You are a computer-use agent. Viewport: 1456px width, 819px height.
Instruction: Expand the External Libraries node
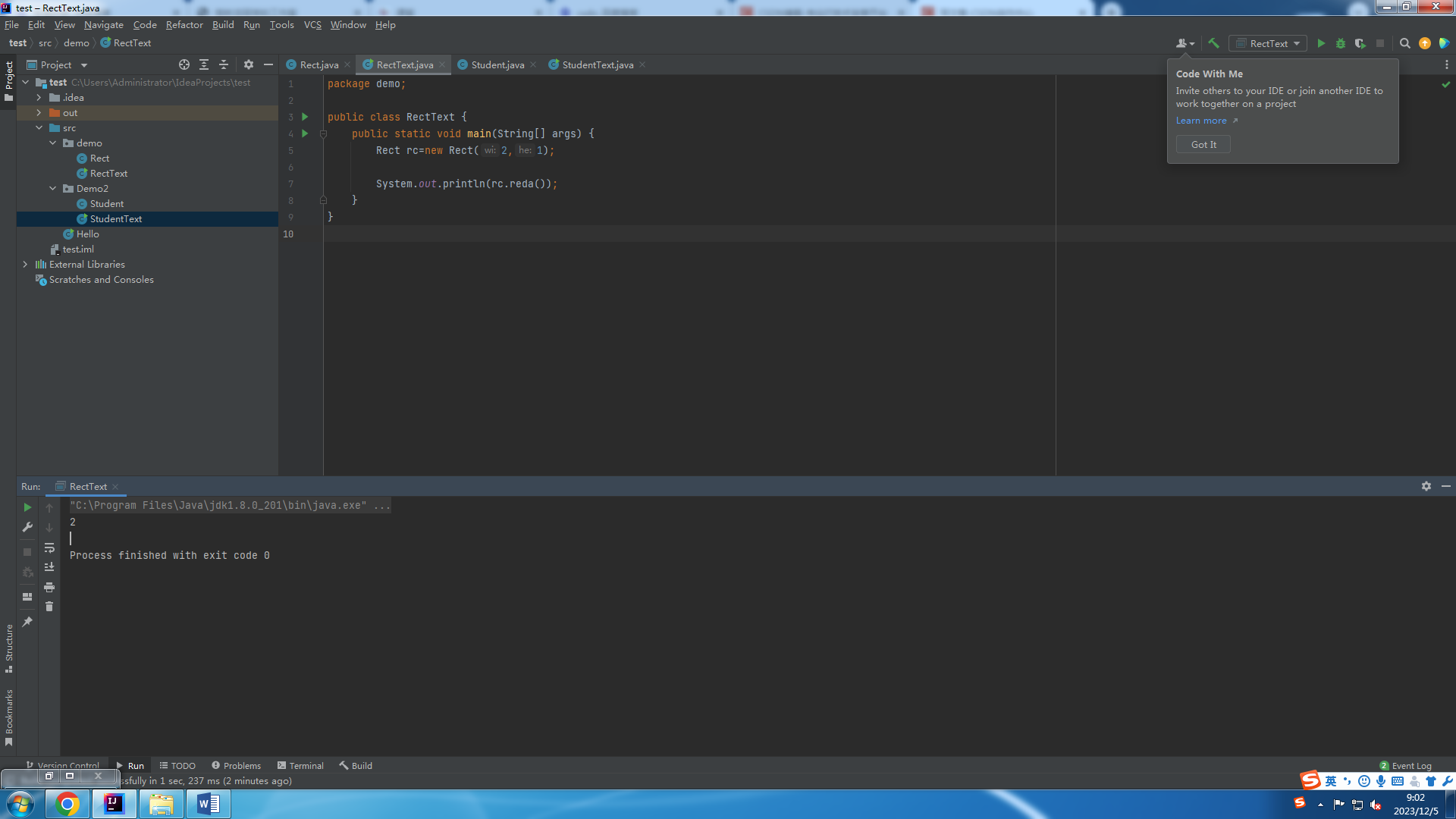pyautogui.click(x=25, y=264)
